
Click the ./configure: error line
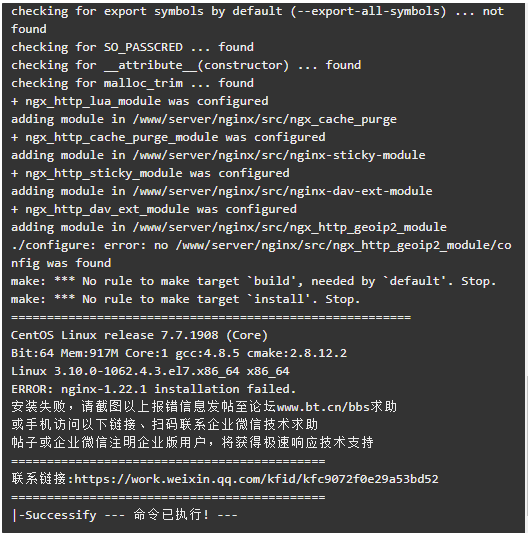tap(261, 254)
